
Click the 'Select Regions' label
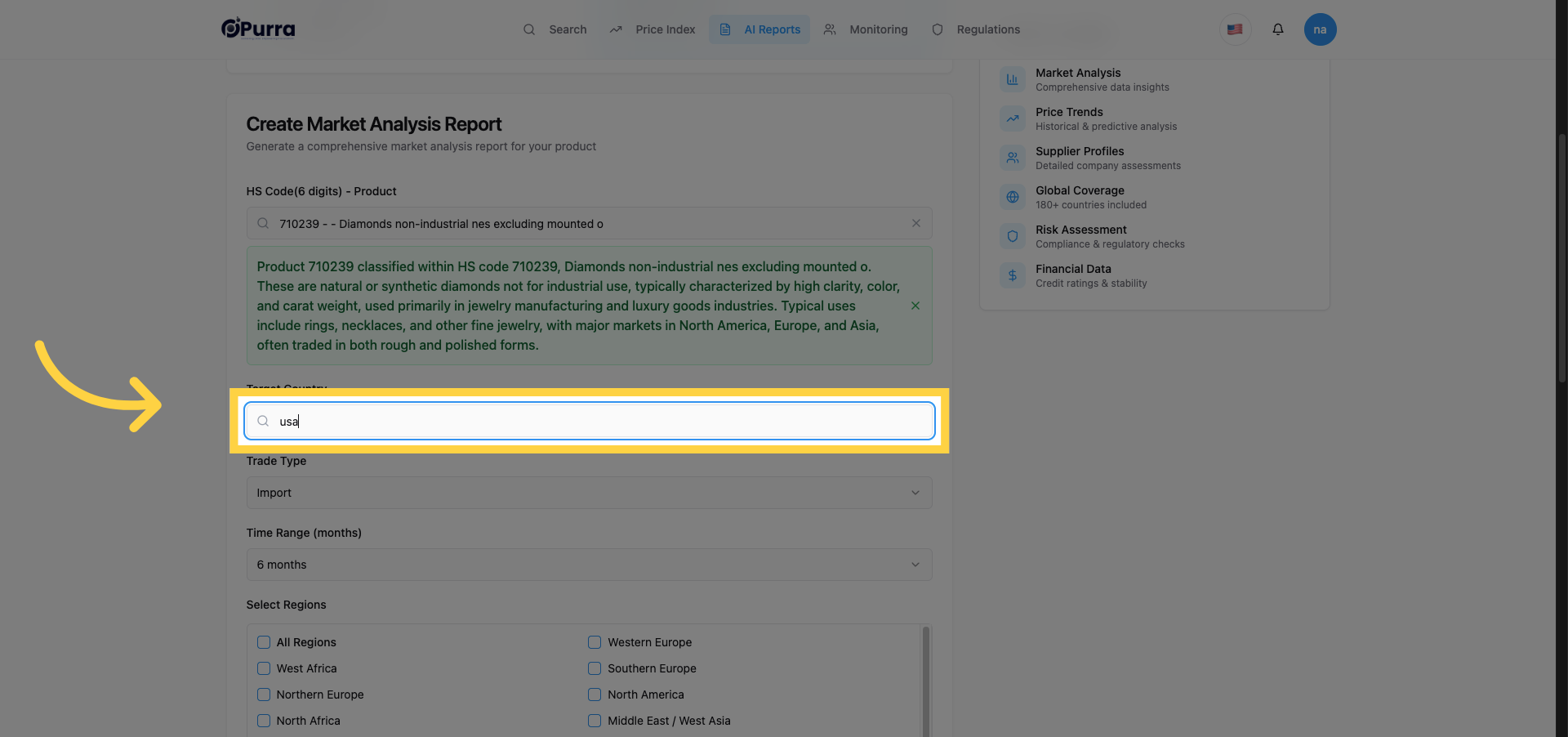286,605
